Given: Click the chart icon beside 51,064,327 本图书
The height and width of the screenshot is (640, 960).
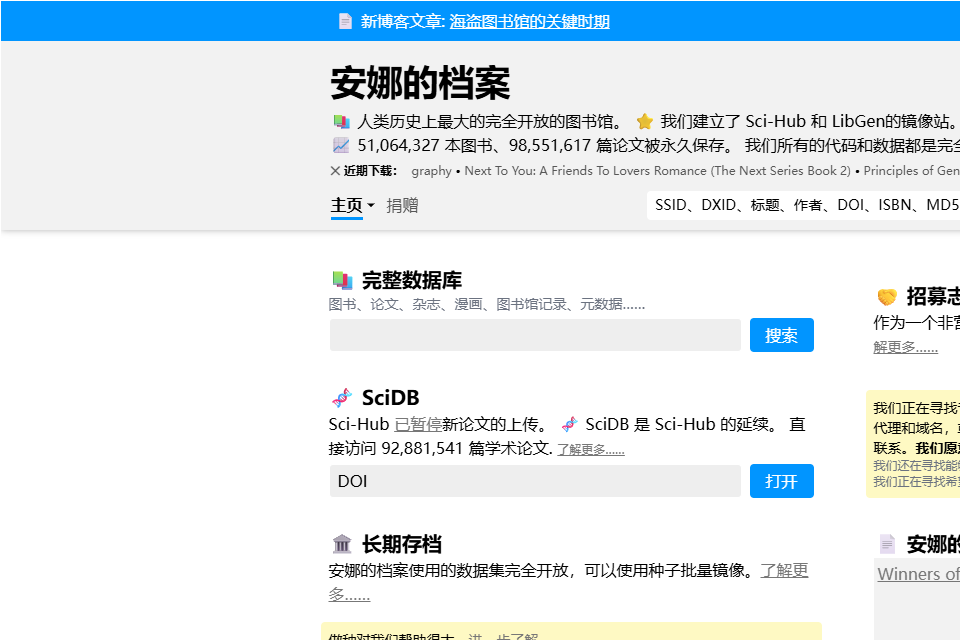Looking at the screenshot, I should tap(340, 146).
